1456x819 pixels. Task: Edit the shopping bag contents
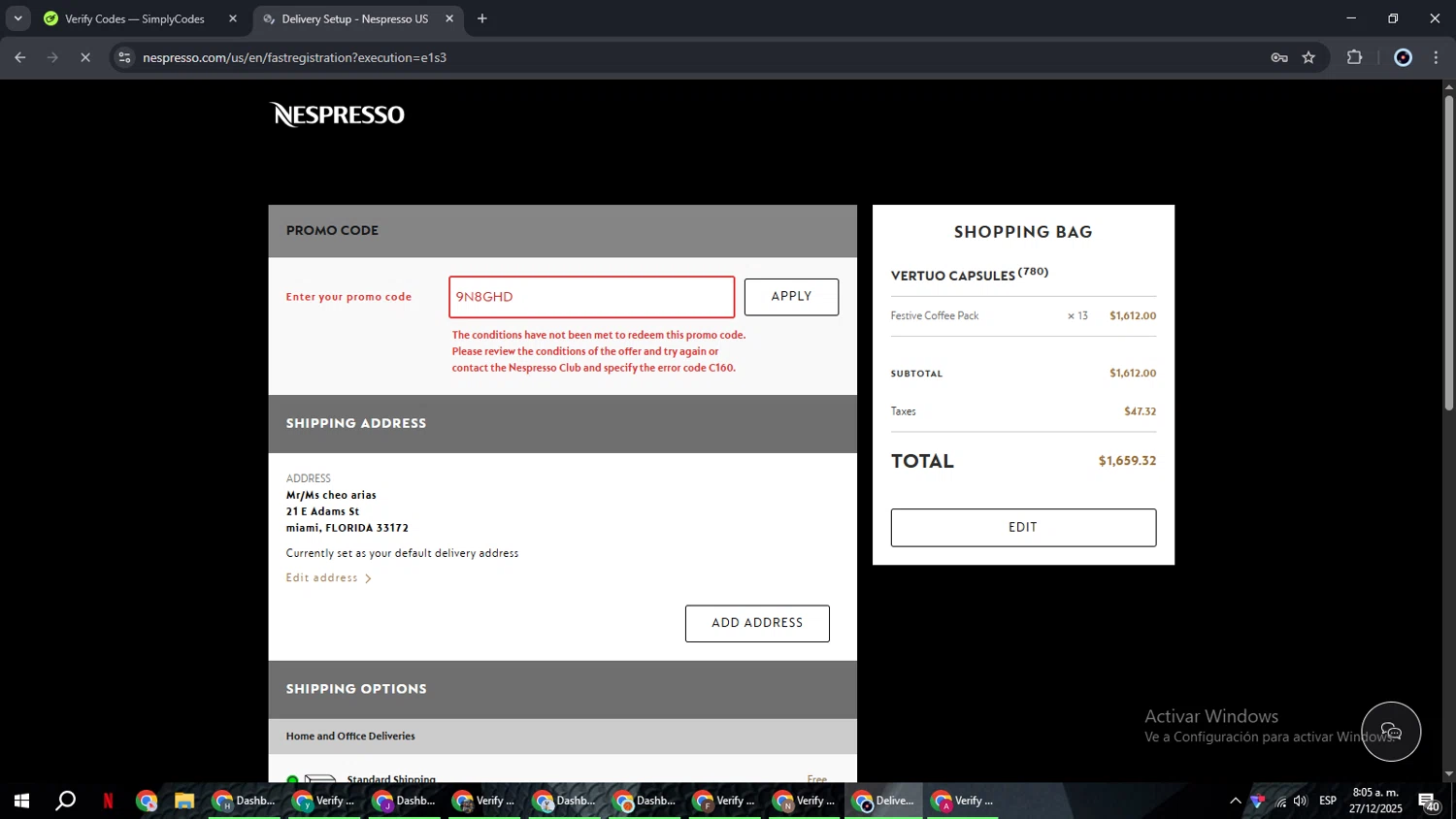click(x=1023, y=527)
